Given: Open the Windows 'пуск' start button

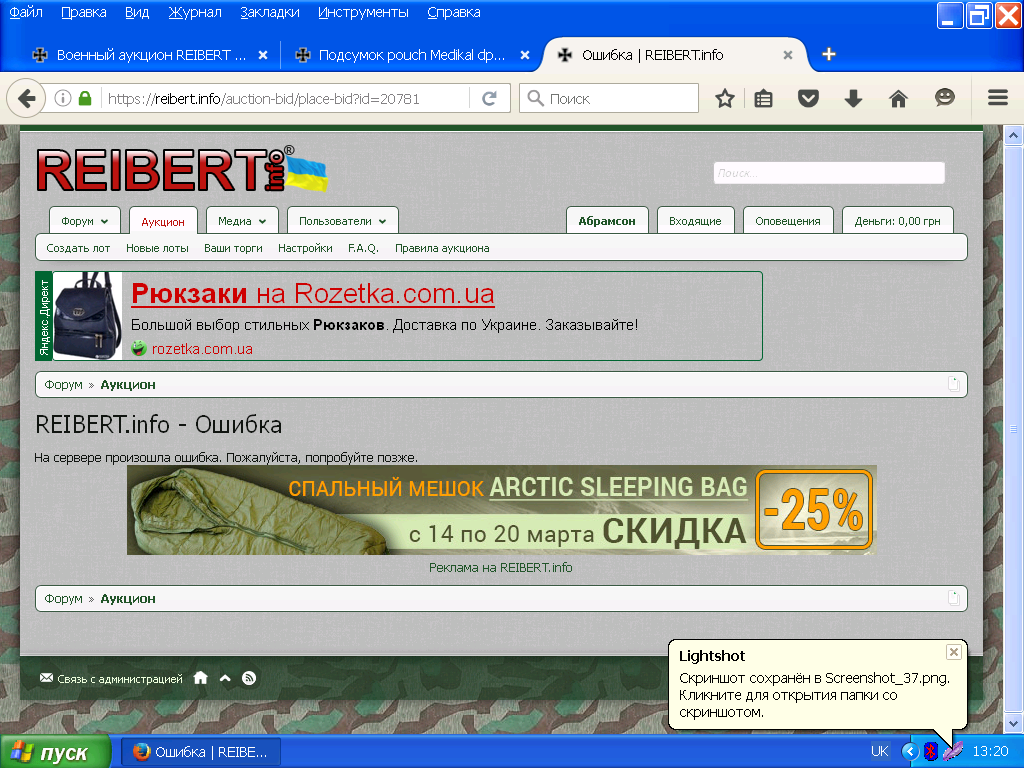Looking at the screenshot, I should (x=56, y=752).
